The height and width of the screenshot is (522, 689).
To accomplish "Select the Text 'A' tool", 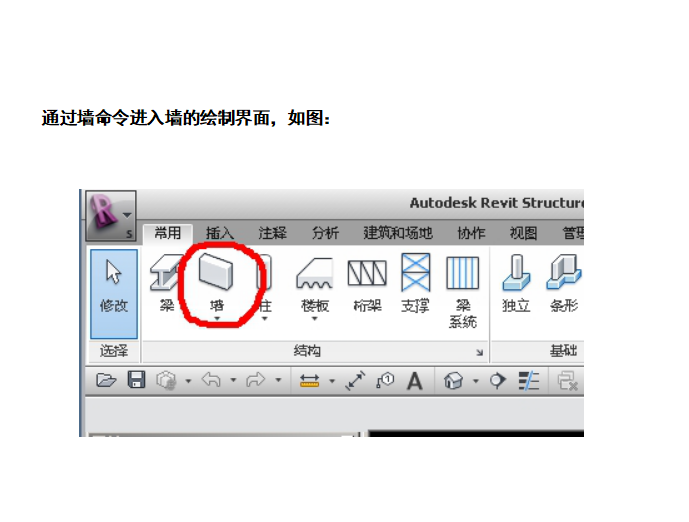I will [x=414, y=381].
